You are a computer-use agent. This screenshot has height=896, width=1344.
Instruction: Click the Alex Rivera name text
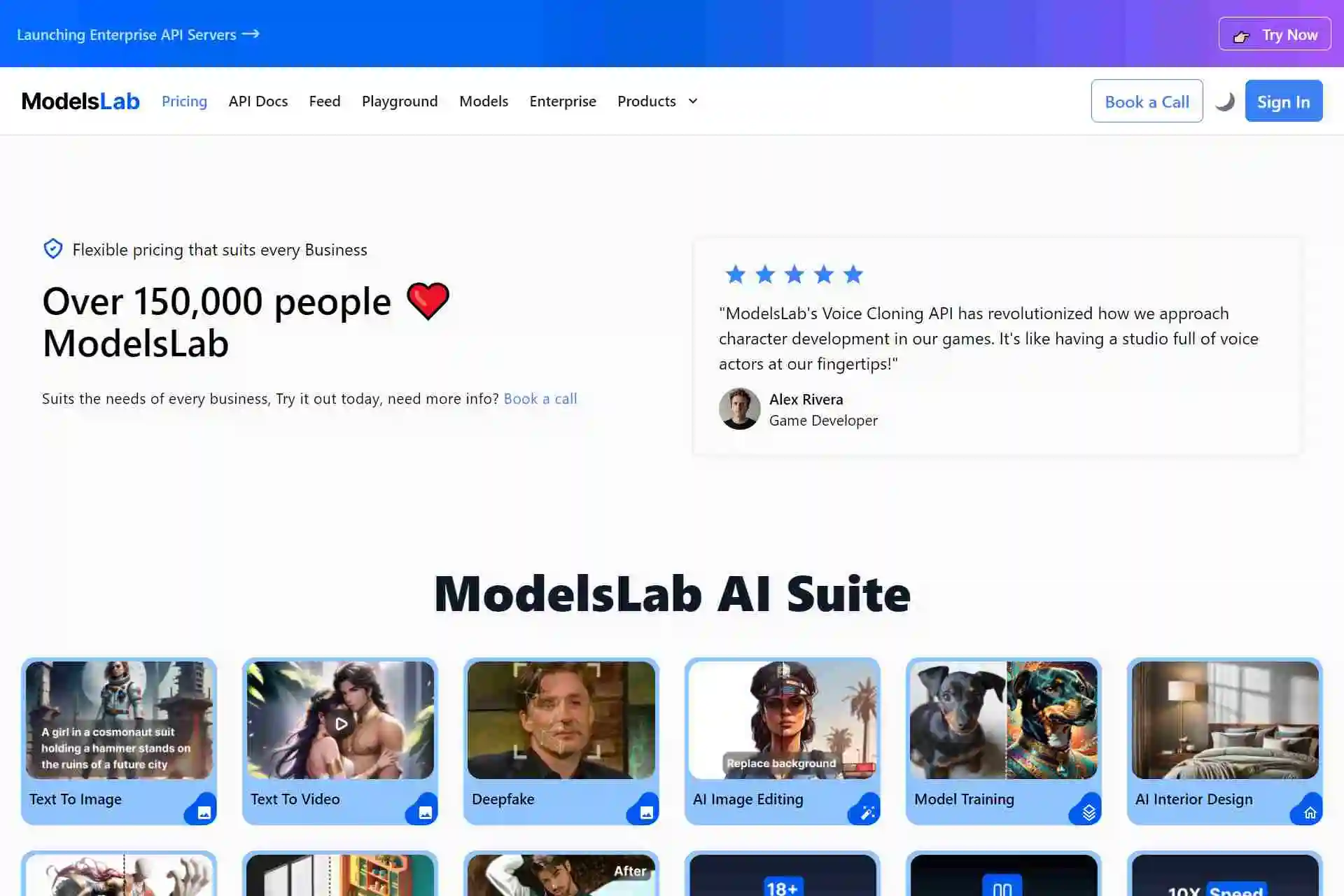tap(806, 399)
